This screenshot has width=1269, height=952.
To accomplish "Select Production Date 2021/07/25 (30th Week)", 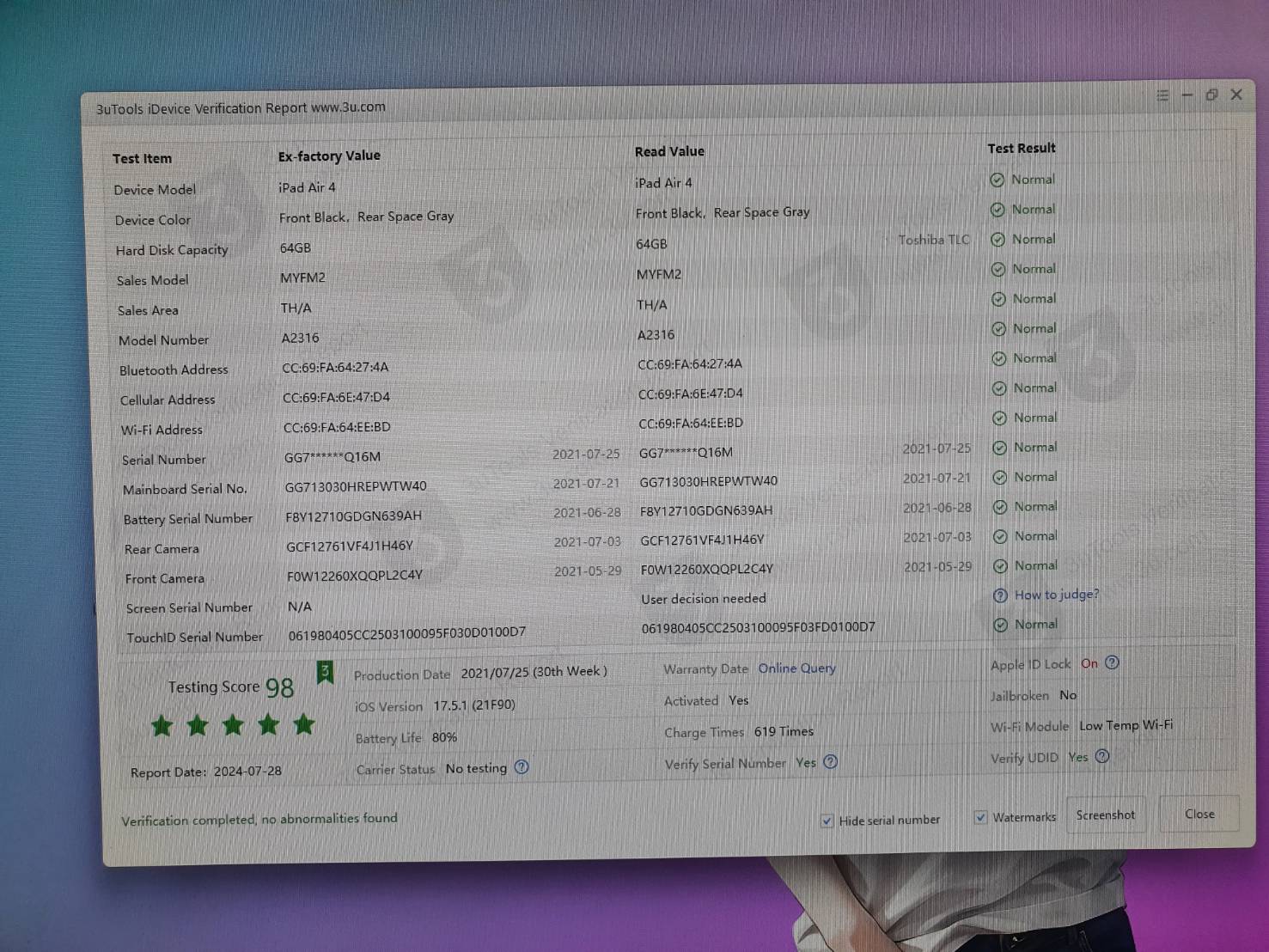I will click(534, 672).
